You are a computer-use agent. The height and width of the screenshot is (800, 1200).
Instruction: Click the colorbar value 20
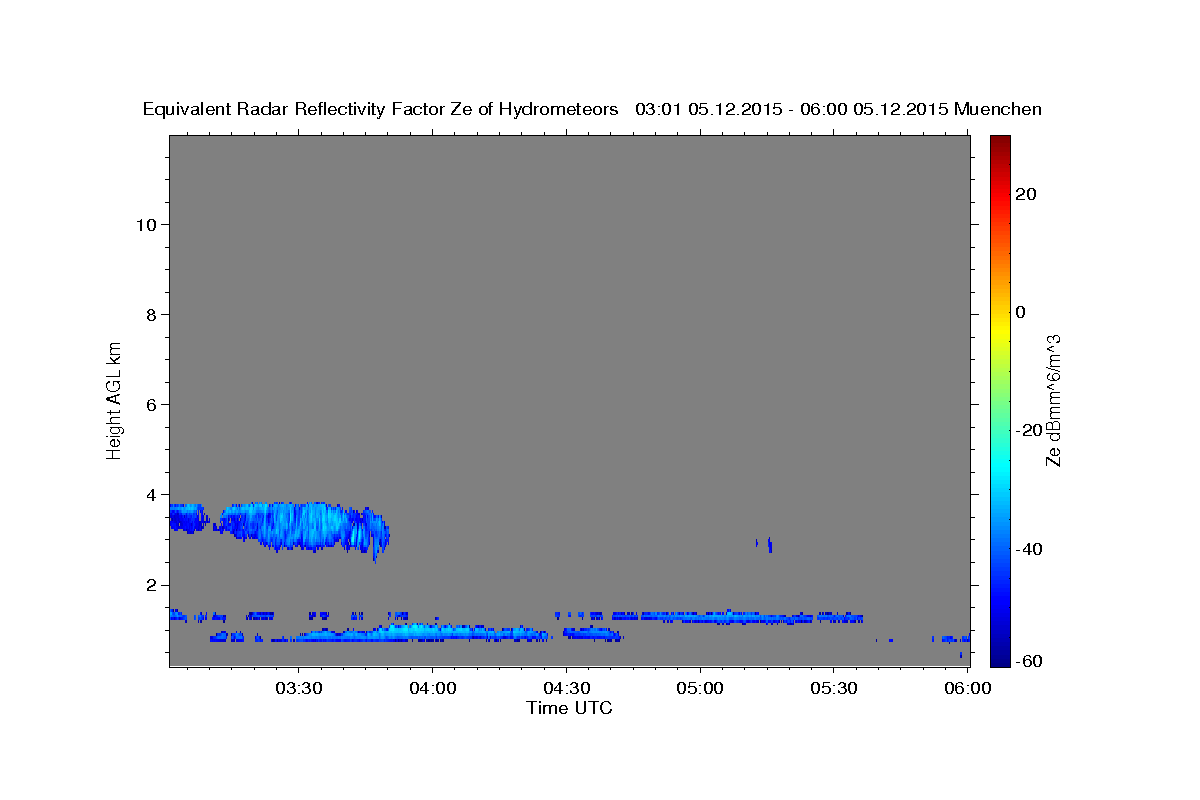(x=1026, y=194)
